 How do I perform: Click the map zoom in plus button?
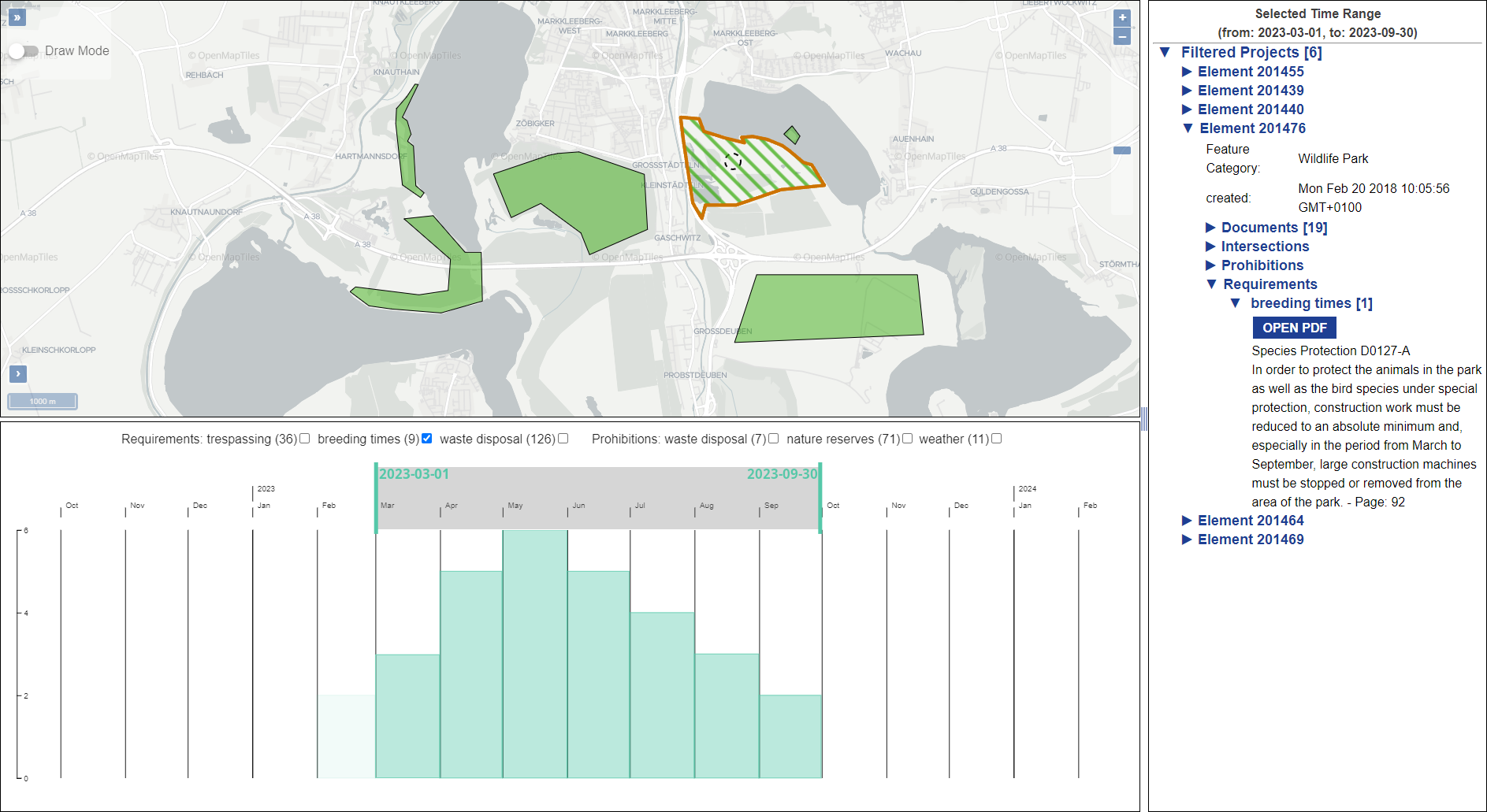[x=1122, y=17]
